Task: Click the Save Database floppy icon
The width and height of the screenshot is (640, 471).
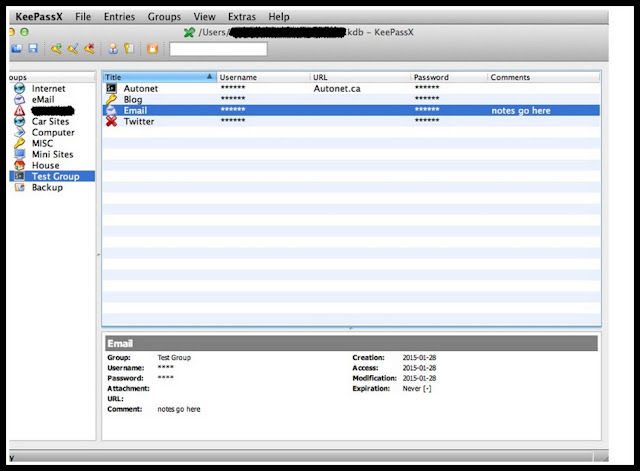Action: pos(33,49)
